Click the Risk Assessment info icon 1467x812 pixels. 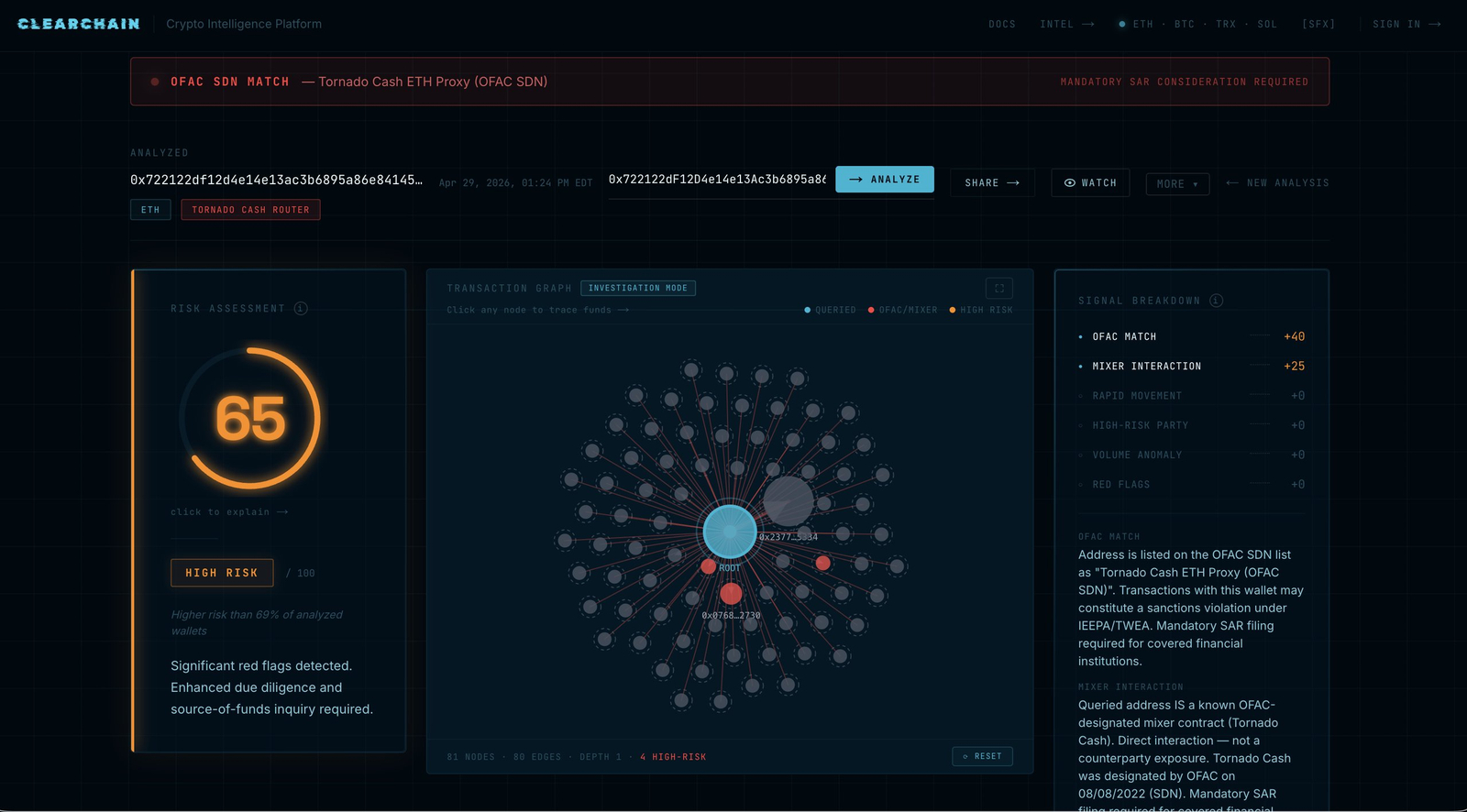(x=301, y=308)
